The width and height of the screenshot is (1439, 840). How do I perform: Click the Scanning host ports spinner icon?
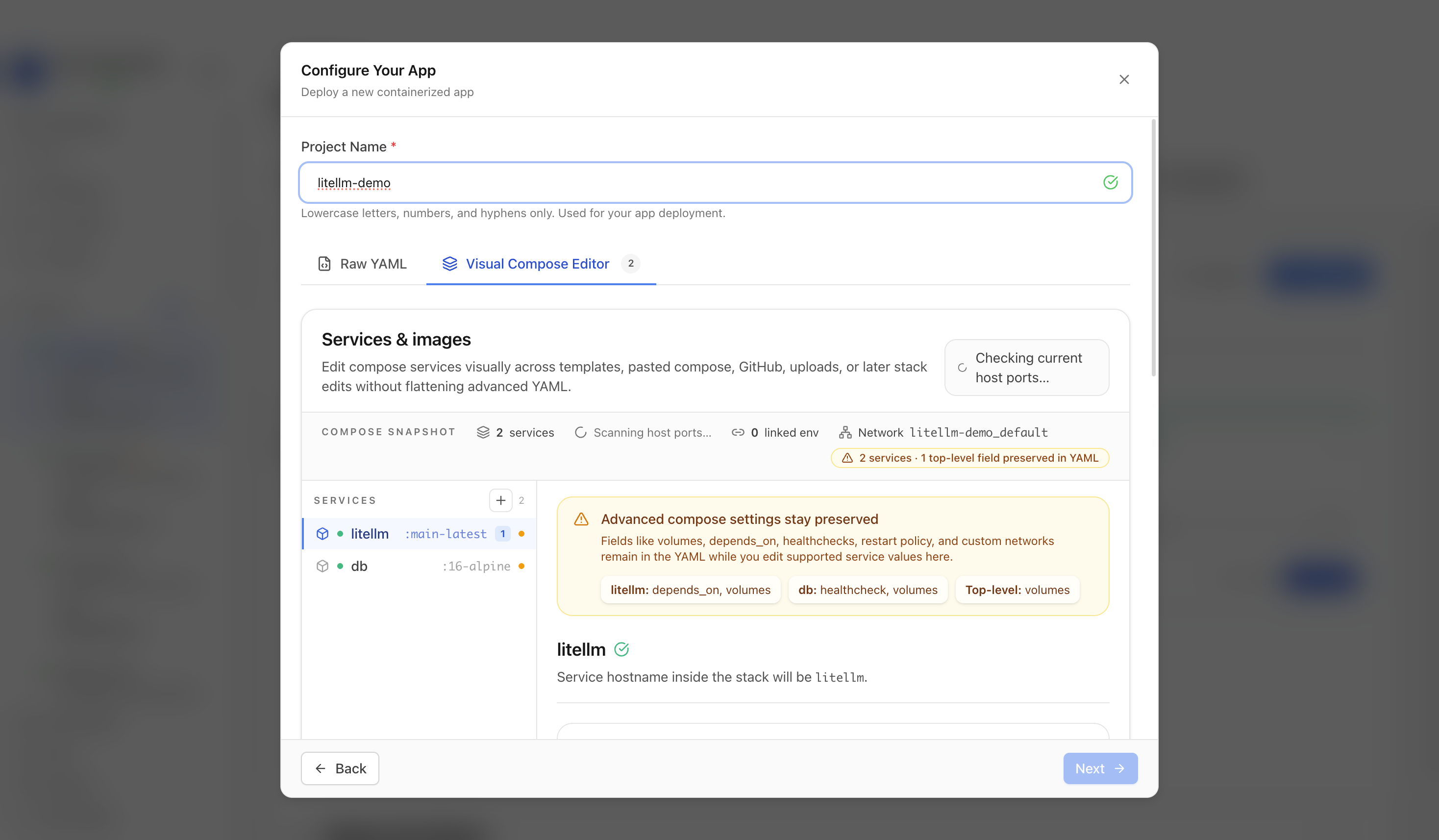tap(580, 432)
